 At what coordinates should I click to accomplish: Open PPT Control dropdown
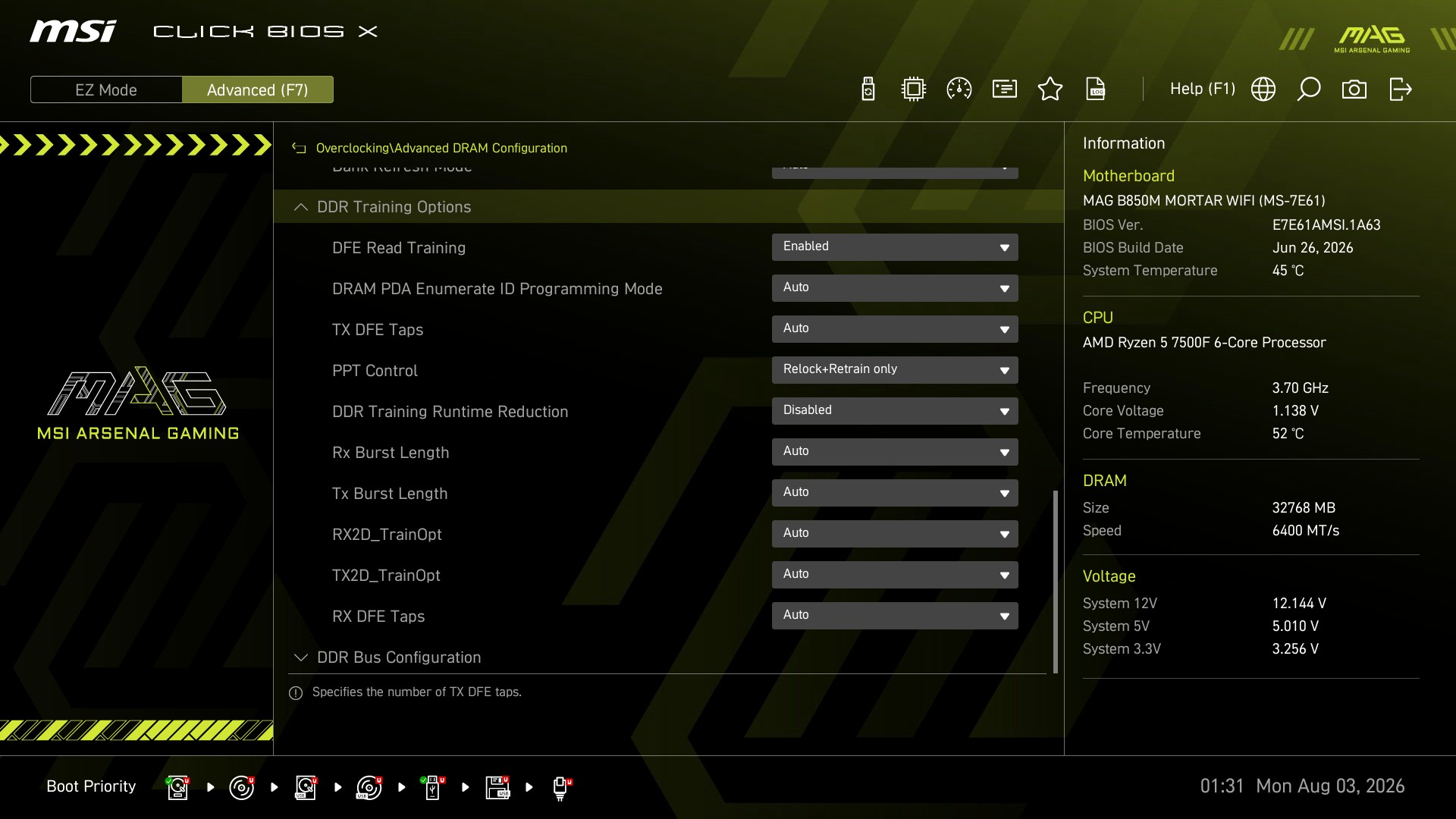(x=895, y=370)
